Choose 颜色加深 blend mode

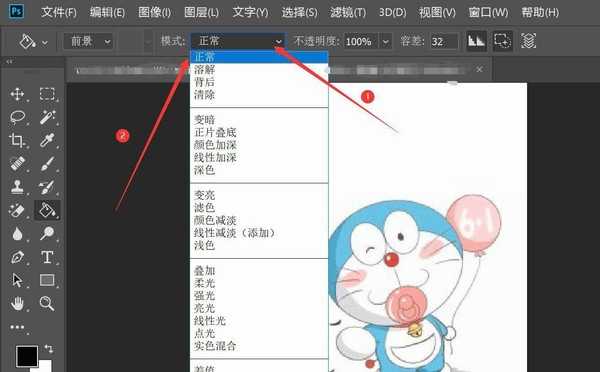tap(259, 145)
